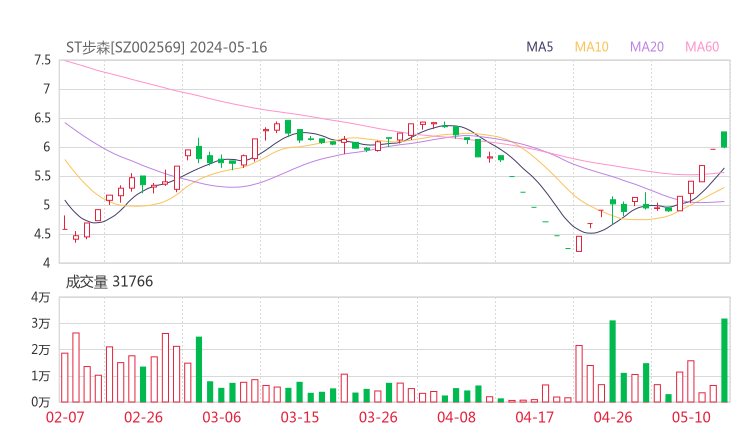The width and height of the screenshot is (740, 440).
Task: Click the tall green volume bar above 04-26
Action: [x=613, y=362]
